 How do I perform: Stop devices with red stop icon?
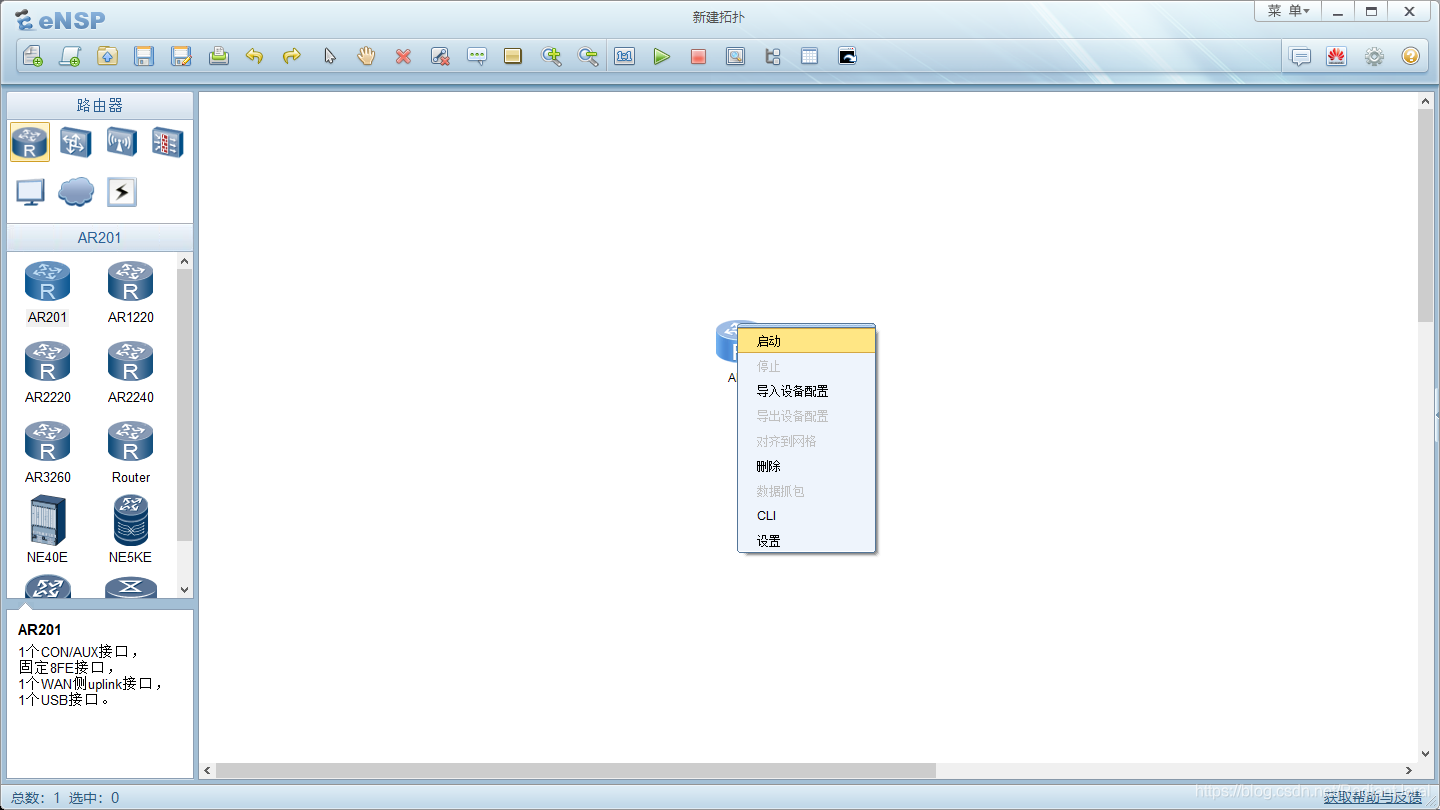[x=698, y=56]
